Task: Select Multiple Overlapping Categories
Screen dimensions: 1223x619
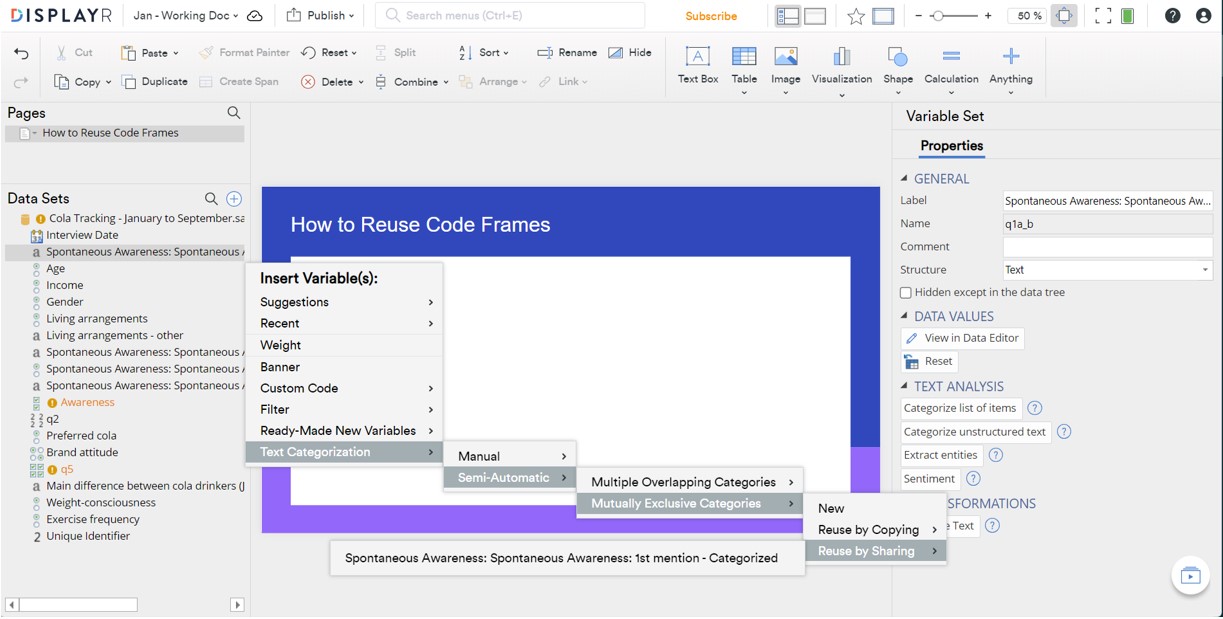Action: 690,482
